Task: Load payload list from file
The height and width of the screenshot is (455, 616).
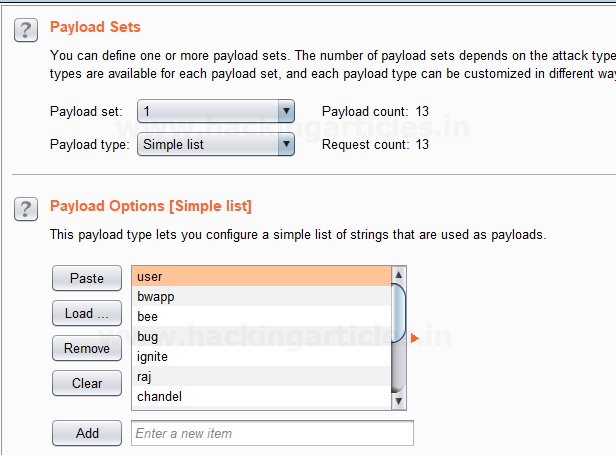Action: click(87, 314)
